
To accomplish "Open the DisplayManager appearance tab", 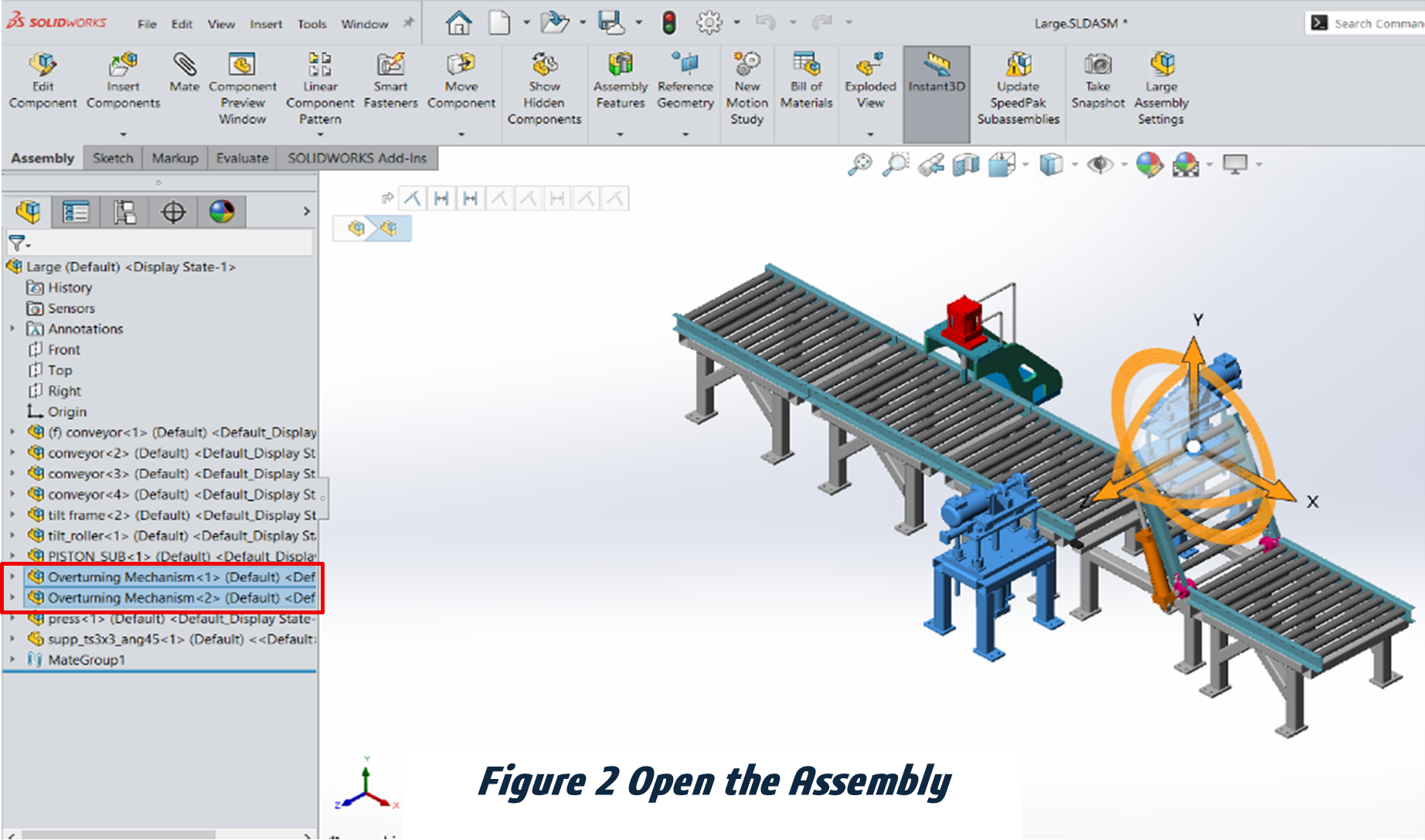I will pos(222,212).
